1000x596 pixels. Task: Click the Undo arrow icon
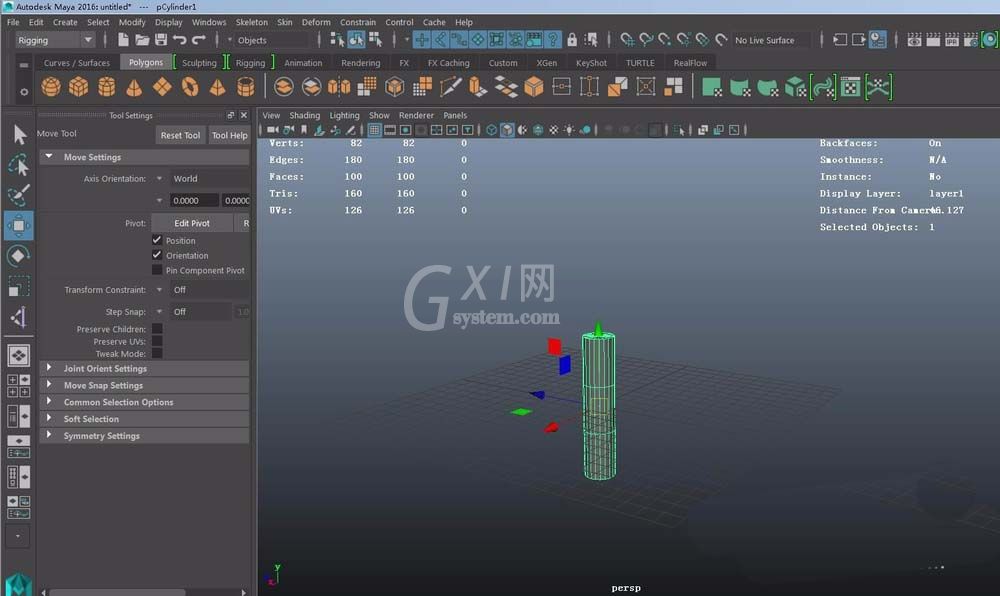(x=180, y=40)
